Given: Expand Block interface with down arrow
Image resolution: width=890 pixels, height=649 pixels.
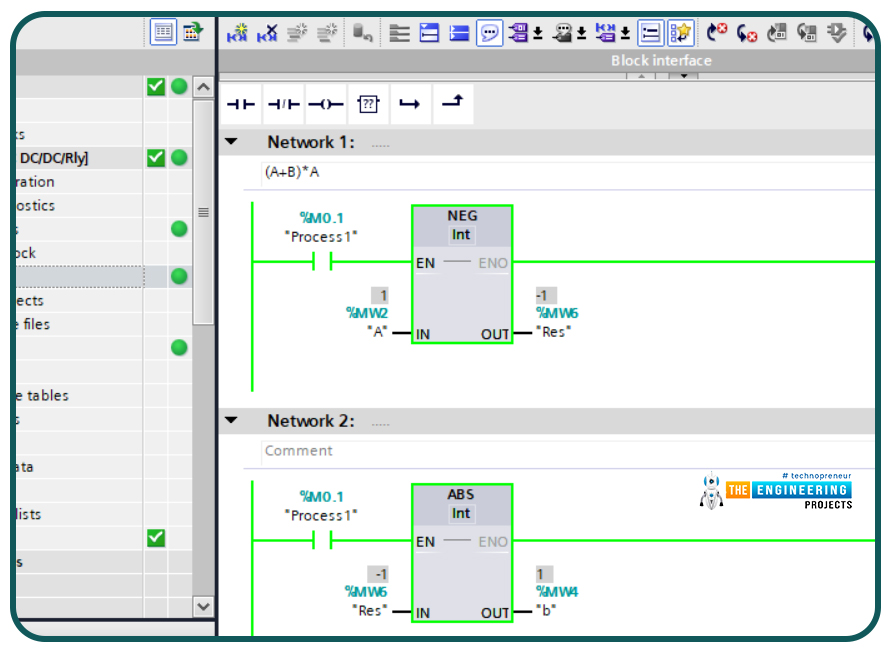Looking at the screenshot, I should (x=684, y=76).
